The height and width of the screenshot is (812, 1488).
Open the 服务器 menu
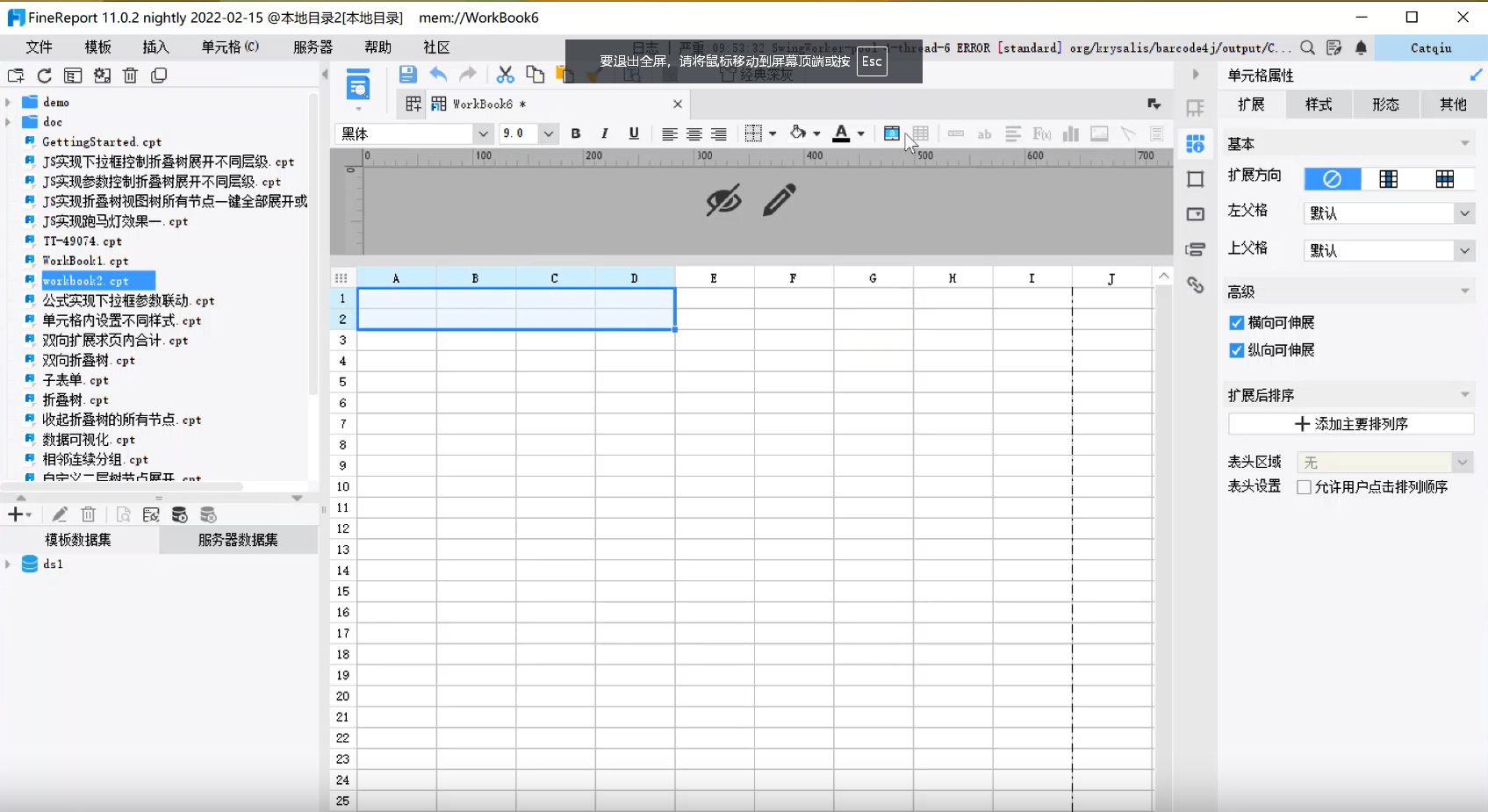tap(313, 47)
